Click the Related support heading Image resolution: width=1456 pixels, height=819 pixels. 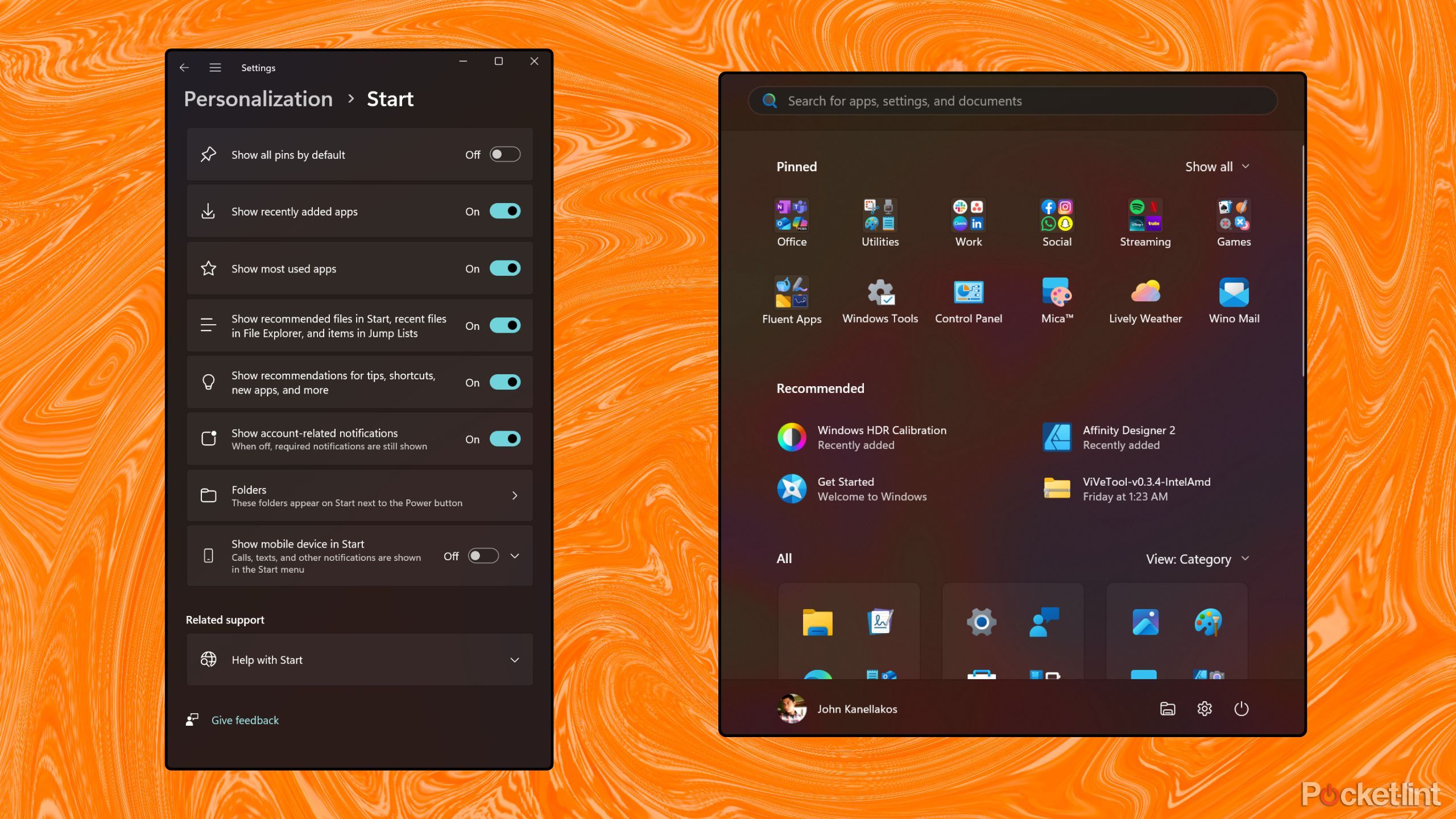pos(225,620)
